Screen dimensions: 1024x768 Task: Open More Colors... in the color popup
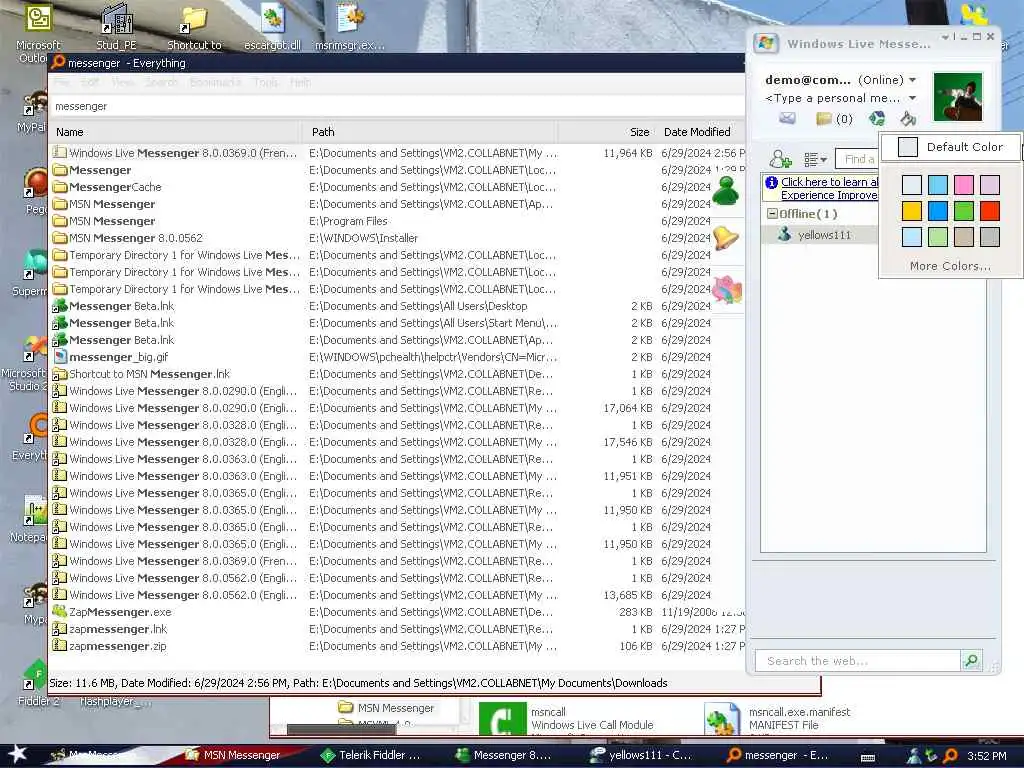point(950,266)
